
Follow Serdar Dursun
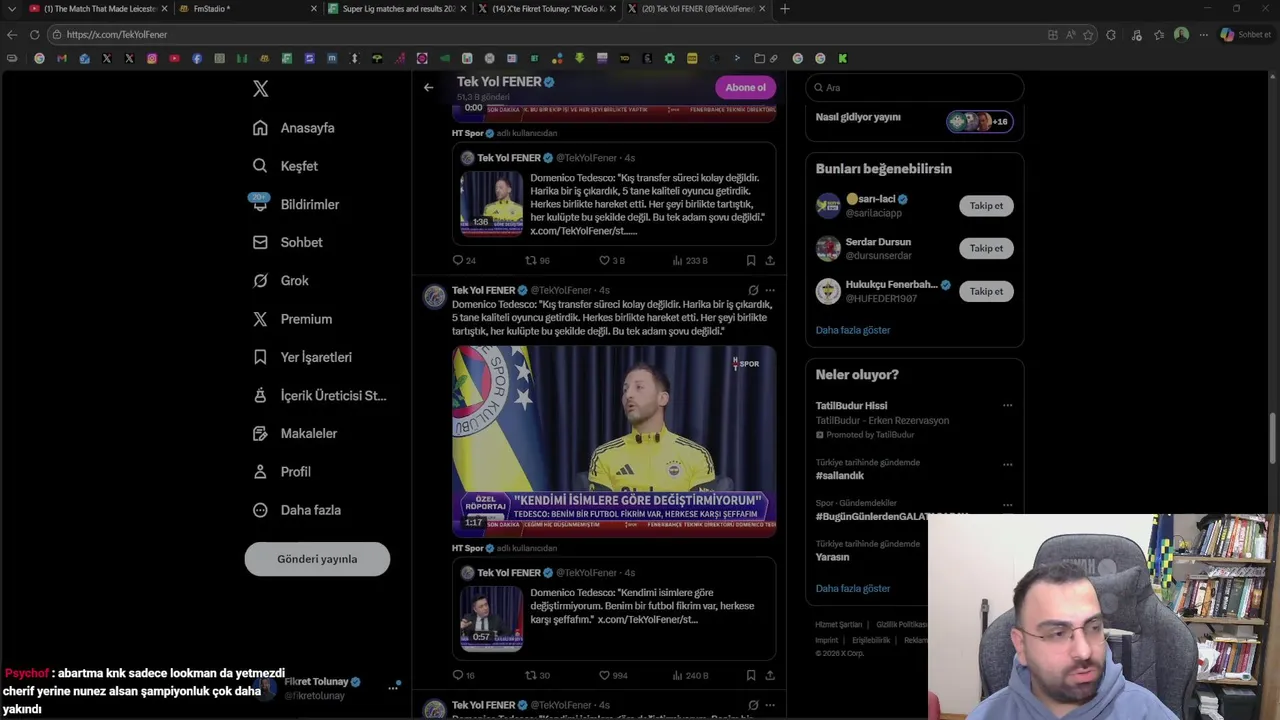click(986, 248)
